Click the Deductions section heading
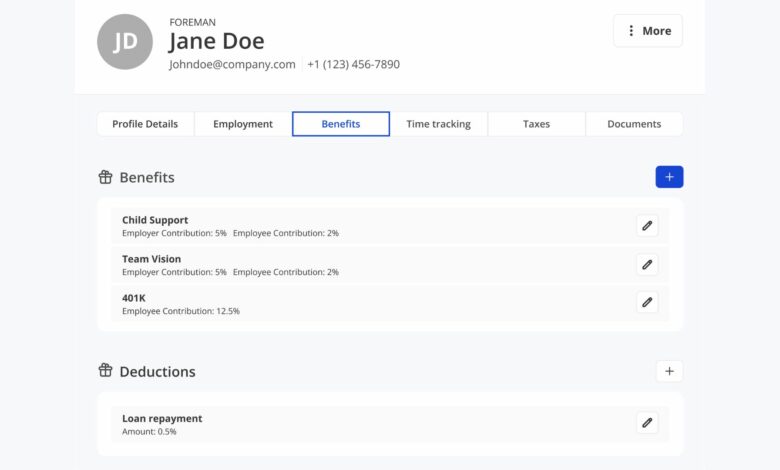Viewport: 780px width, 470px height. 158,372
